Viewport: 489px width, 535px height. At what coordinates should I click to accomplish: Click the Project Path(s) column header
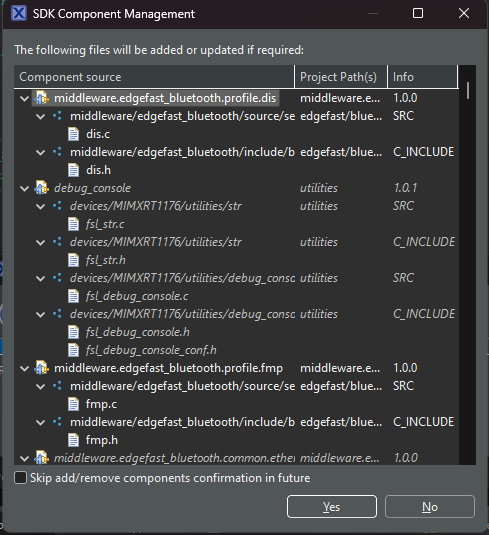(x=341, y=77)
